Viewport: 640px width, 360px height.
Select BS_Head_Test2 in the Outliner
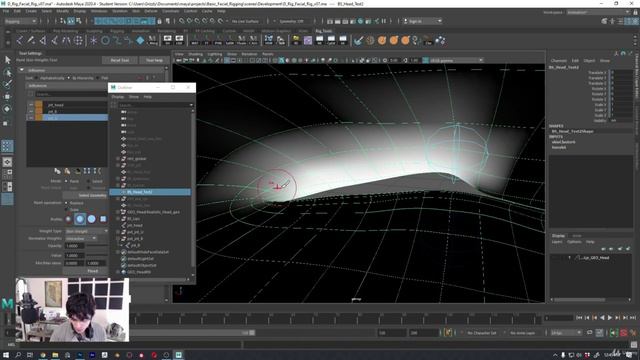point(150,192)
